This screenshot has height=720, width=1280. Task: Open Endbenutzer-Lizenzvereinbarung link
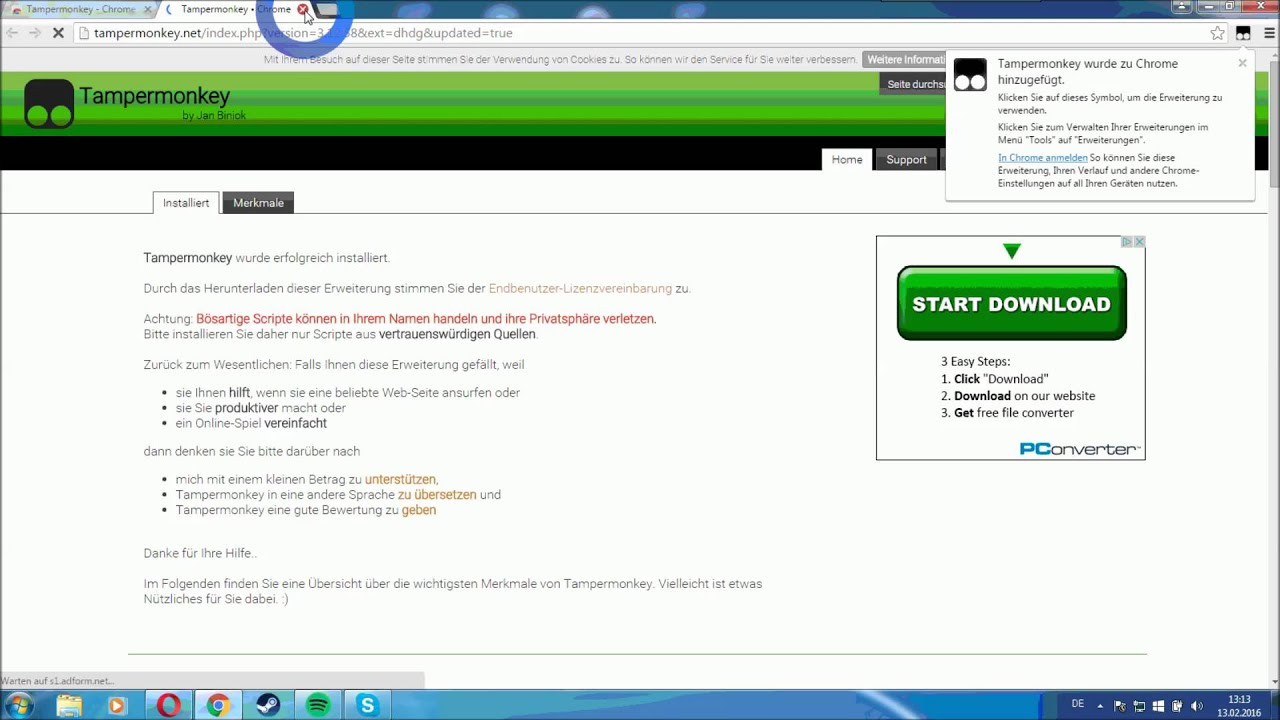580,288
